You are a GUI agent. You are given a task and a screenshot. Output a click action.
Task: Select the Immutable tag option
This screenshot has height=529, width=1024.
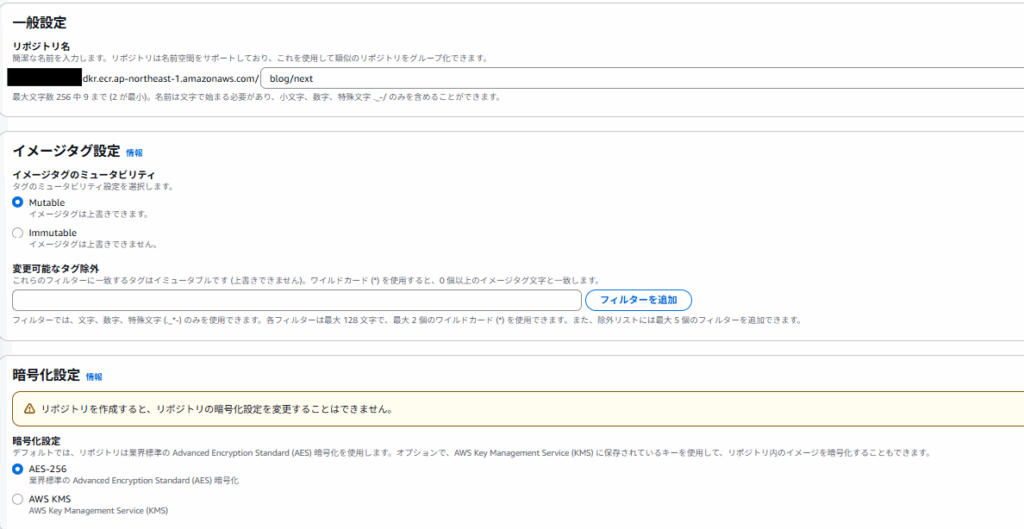tap(17, 233)
